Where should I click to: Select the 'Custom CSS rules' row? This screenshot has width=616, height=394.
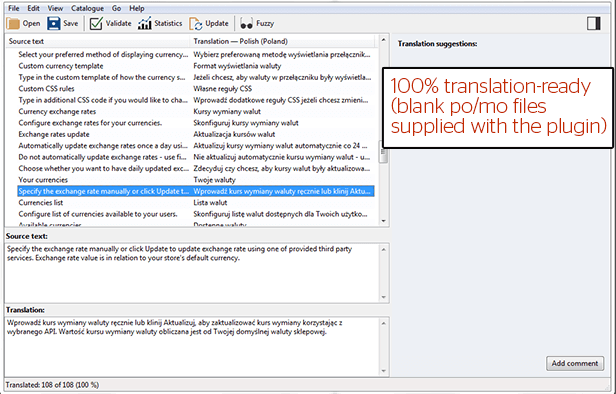coord(196,89)
